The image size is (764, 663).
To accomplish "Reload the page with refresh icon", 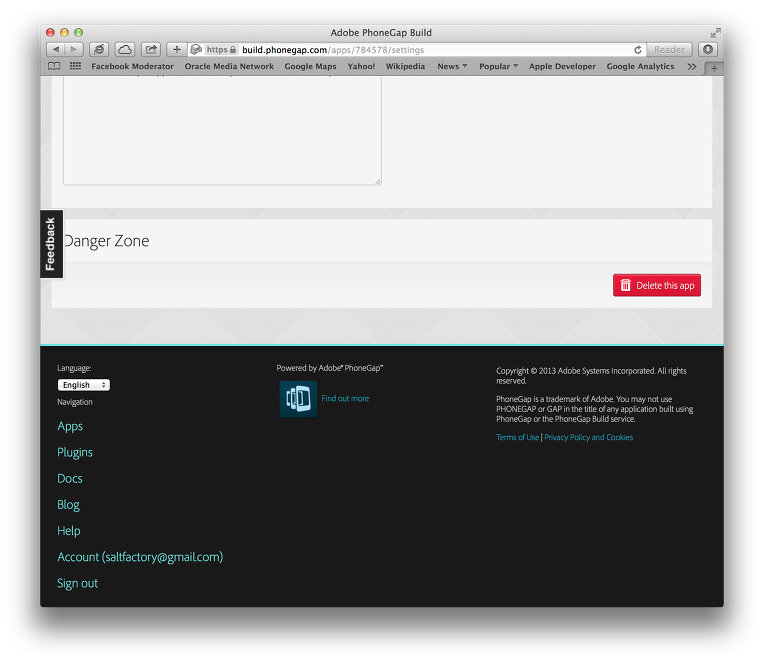I will (637, 50).
